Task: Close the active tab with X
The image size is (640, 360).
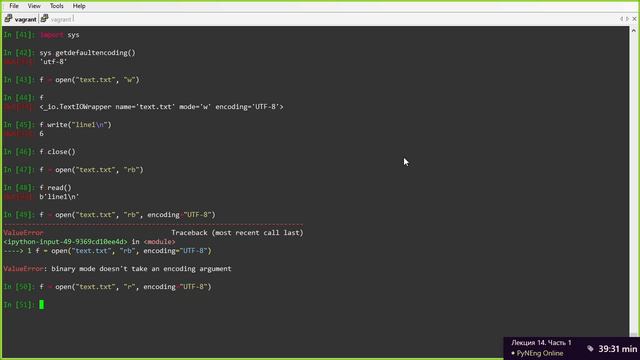Action: click(x=634, y=19)
